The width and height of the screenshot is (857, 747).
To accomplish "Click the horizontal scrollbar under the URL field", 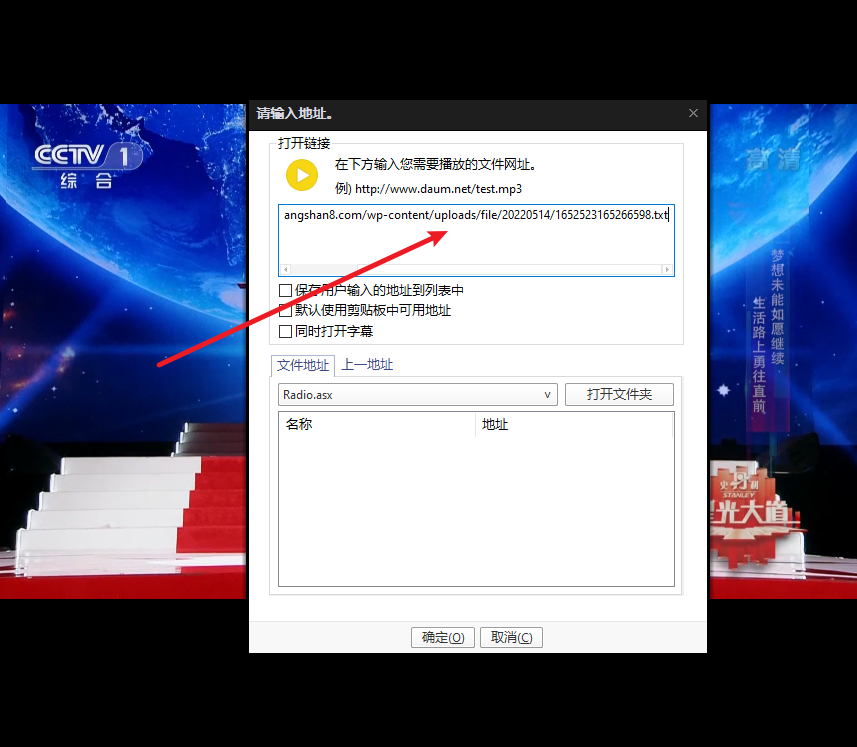I will [475, 269].
